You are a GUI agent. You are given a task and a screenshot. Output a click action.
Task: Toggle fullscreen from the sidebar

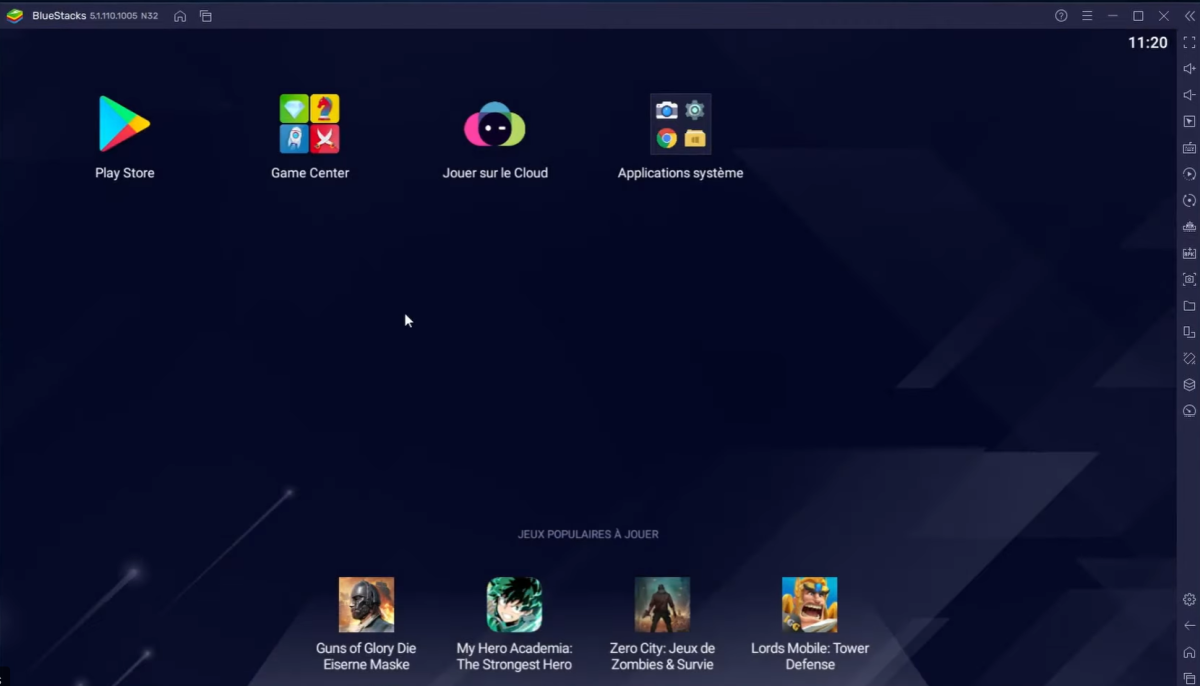(x=1189, y=43)
